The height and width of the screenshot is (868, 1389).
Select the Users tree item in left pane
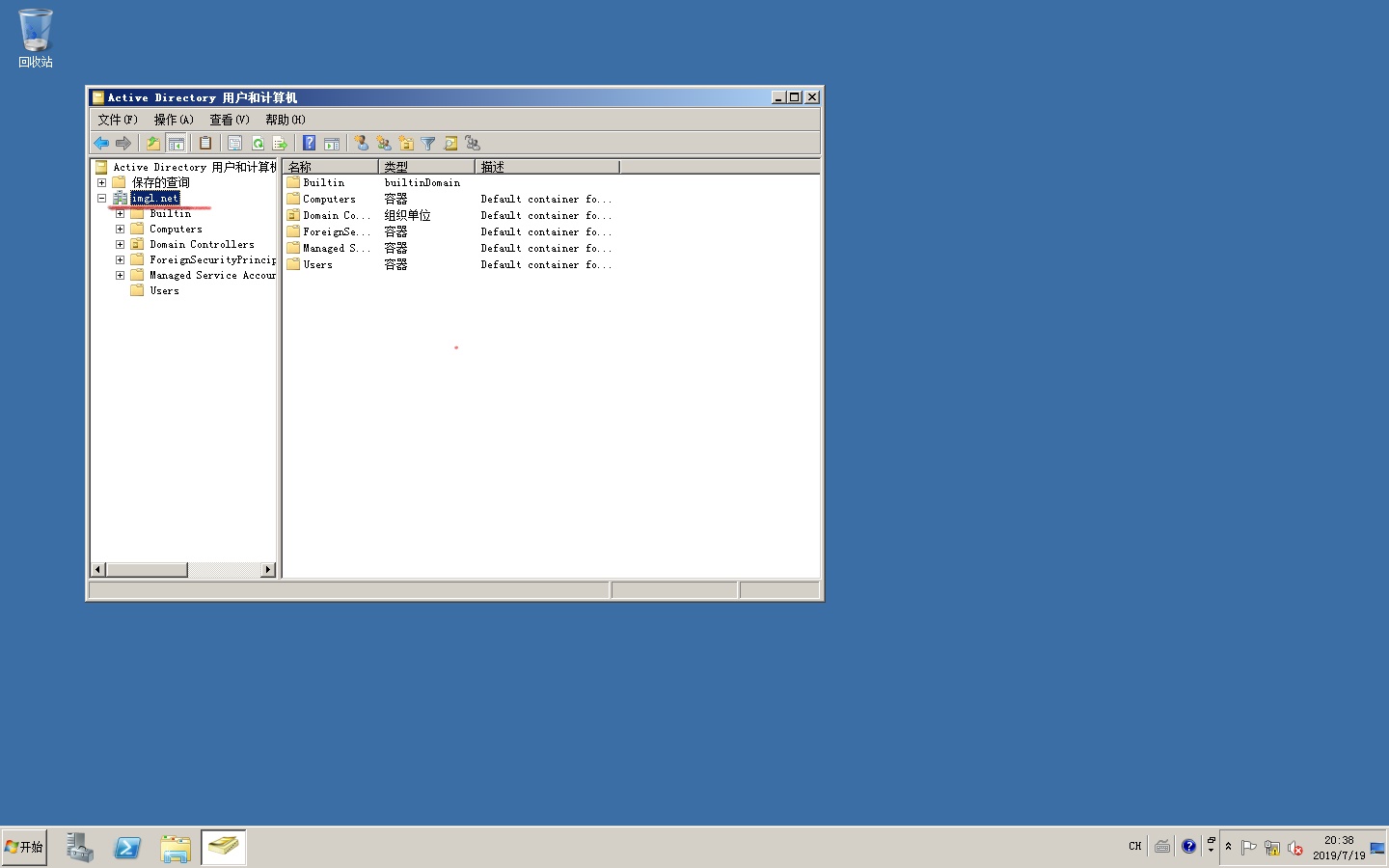tap(164, 290)
